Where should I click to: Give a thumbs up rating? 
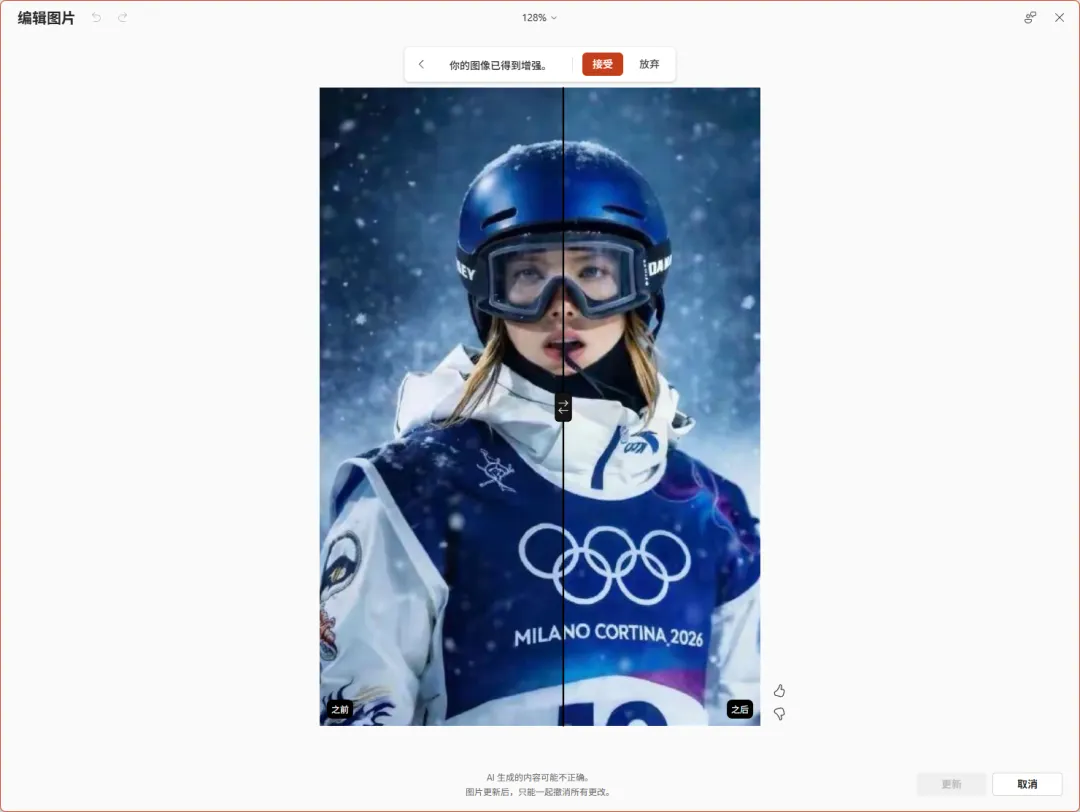click(779, 691)
